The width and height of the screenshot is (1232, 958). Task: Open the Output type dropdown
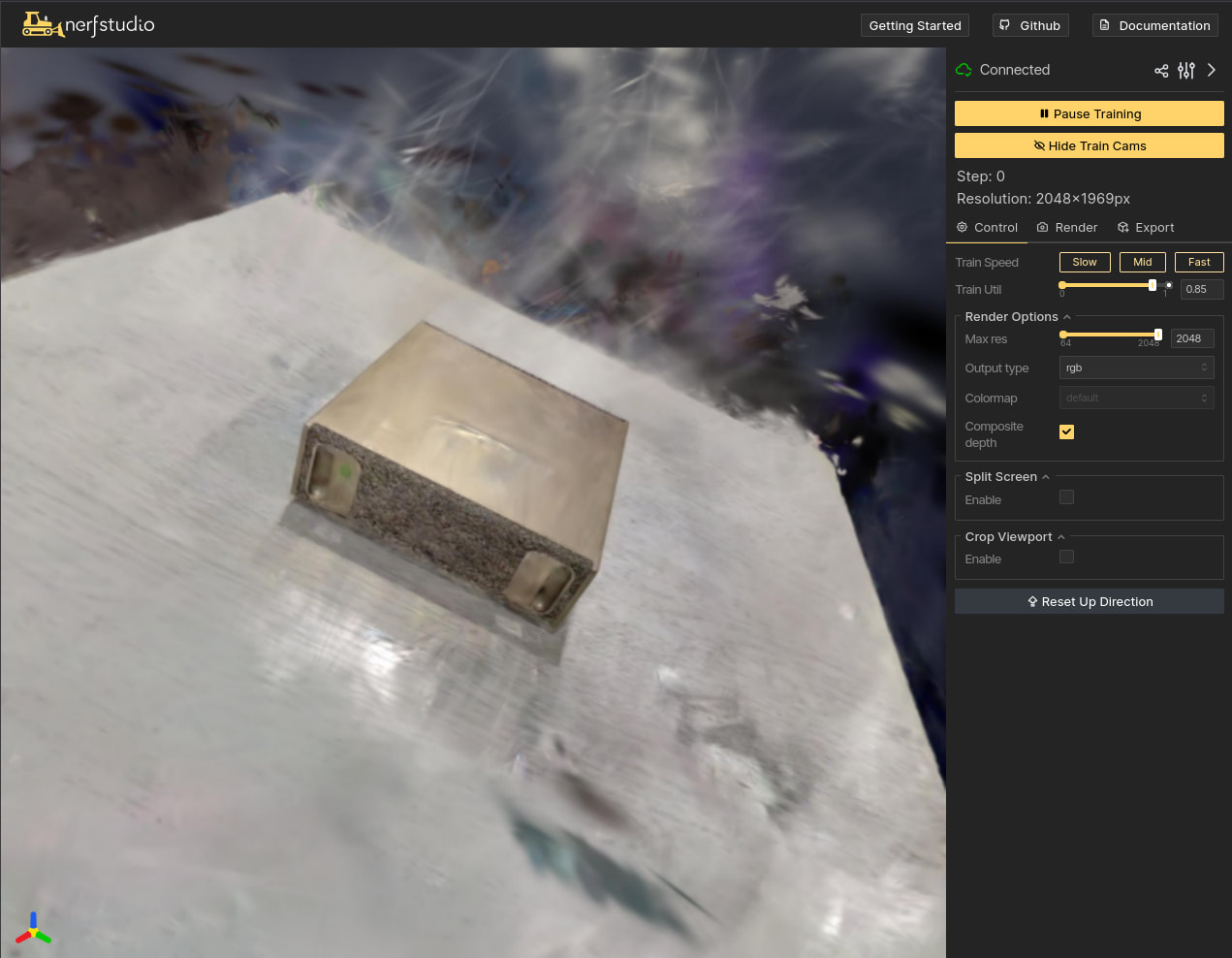click(1137, 367)
